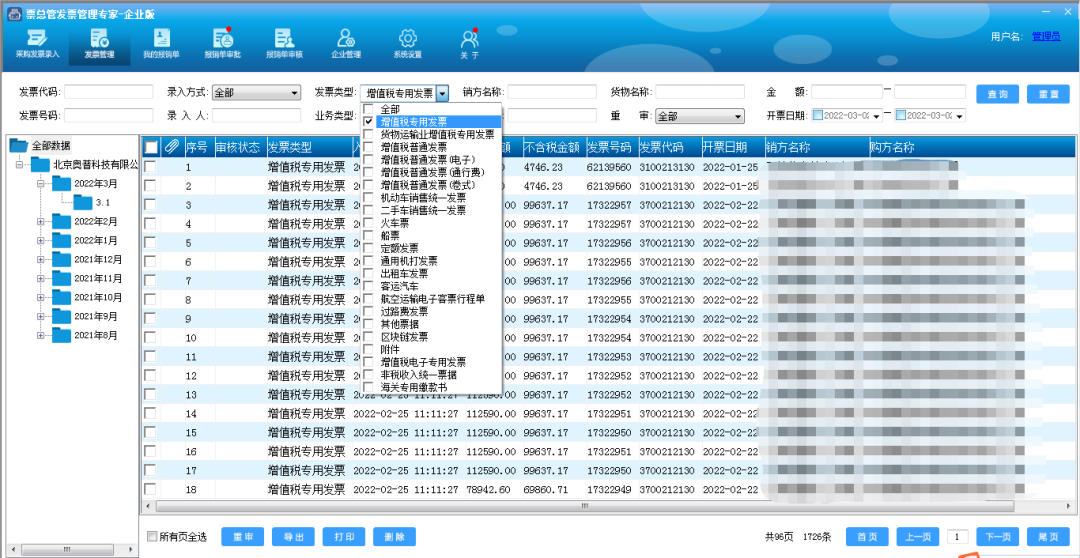Image resolution: width=1080 pixels, height=558 pixels.
Task: Check the 增值税普通发票 (电子) option
Action: [368, 160]
